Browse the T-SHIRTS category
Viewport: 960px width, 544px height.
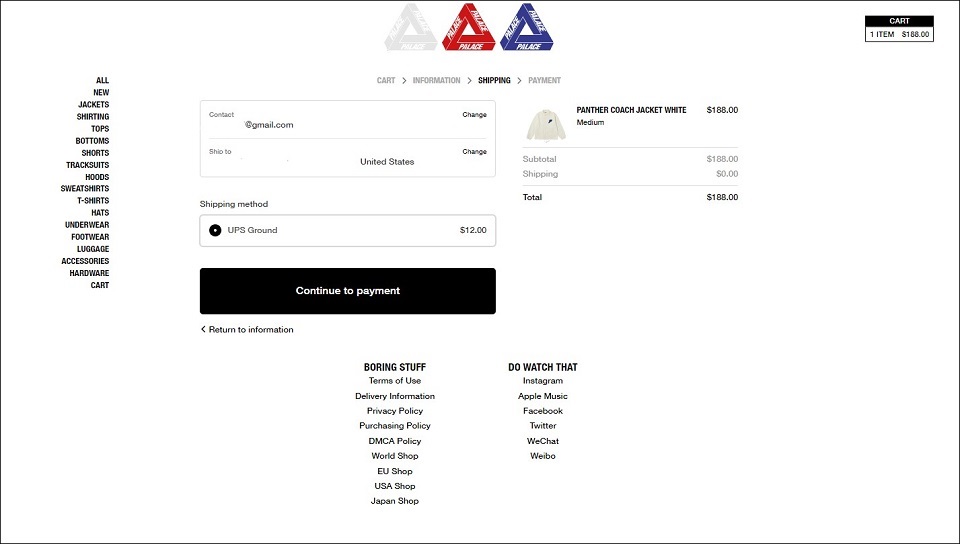[x=93, y=201]
